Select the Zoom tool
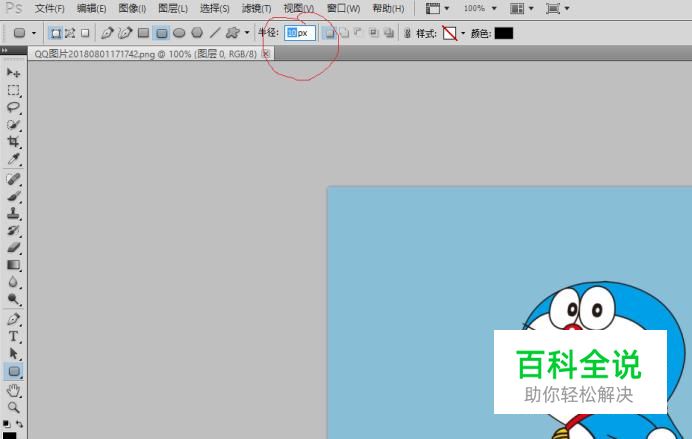This screenshot has height=439, width=692. point(13,407)
